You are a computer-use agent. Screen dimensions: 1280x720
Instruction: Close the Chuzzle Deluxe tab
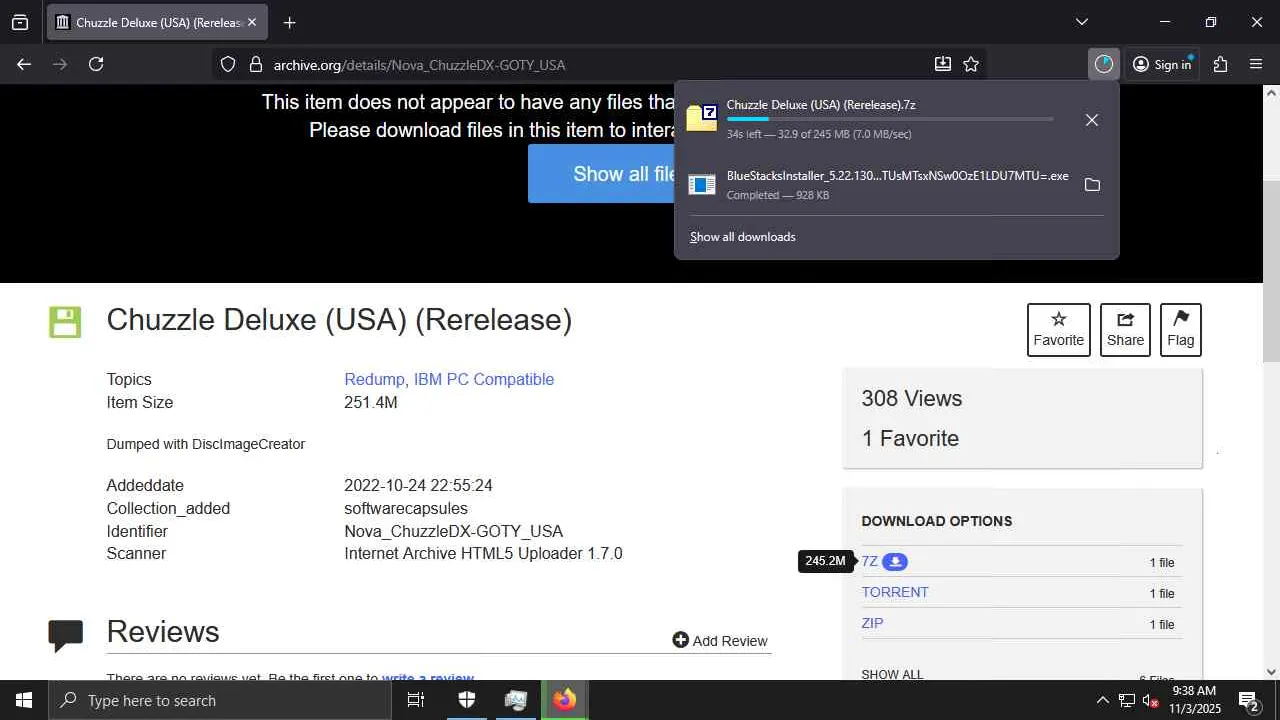pyautogui.click(x=252, y=22)
